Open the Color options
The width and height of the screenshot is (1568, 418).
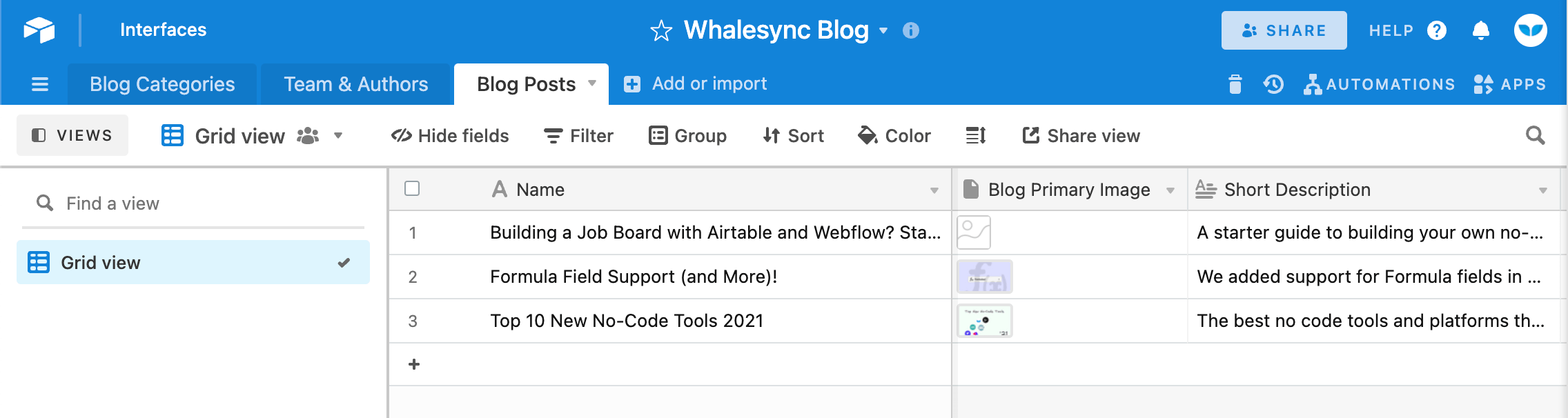coord(894,136)
